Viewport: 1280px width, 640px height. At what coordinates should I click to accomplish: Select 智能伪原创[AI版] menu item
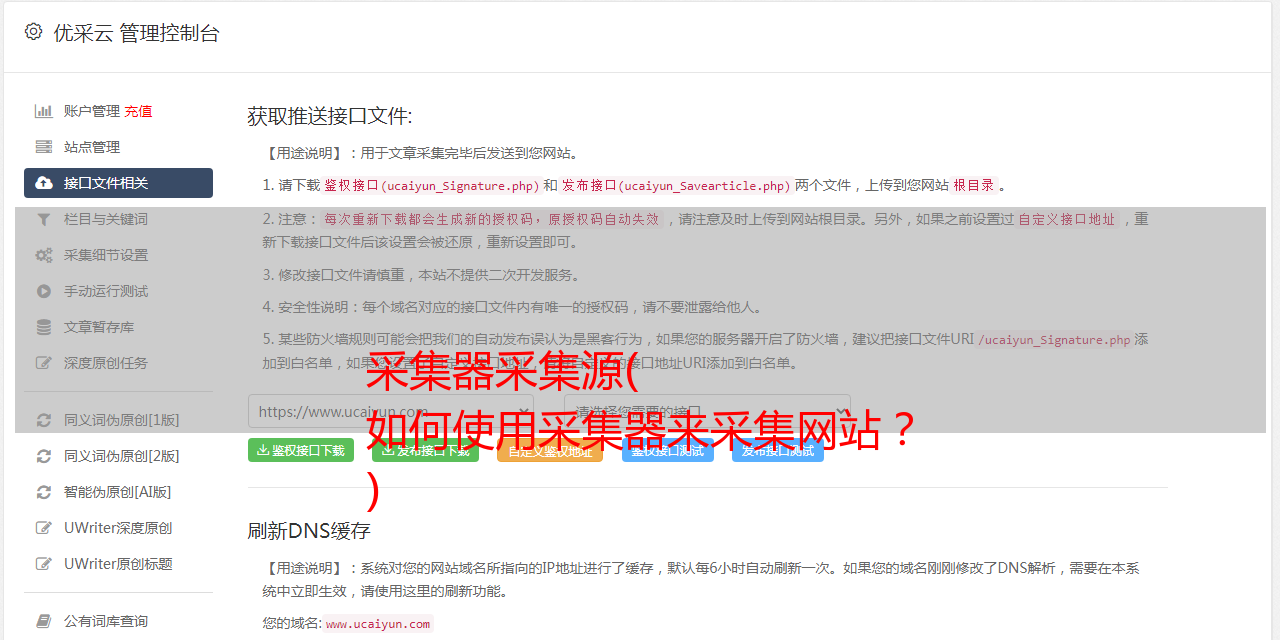(118, 492)
